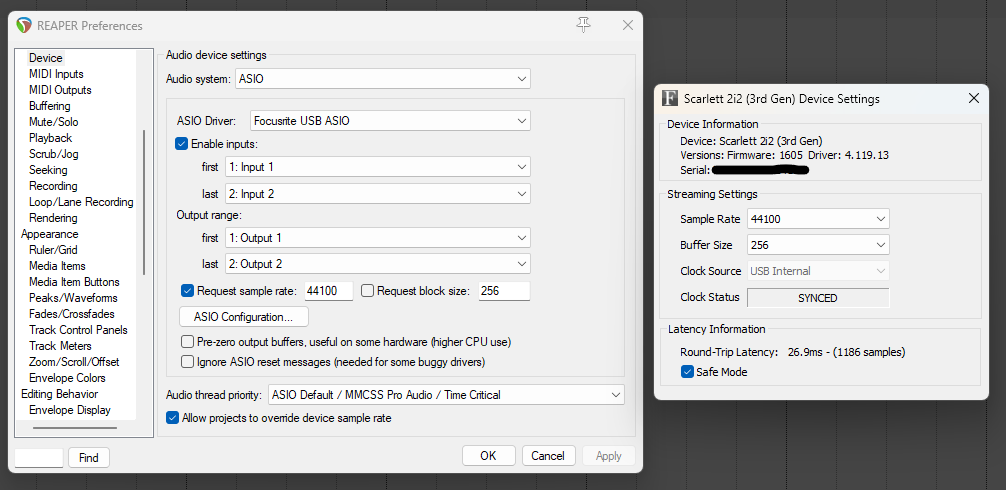The height and width of the screenshot is (490, 1006).
Task: Select Media Item Buttons in preferences tree
Action: (74, 282)
